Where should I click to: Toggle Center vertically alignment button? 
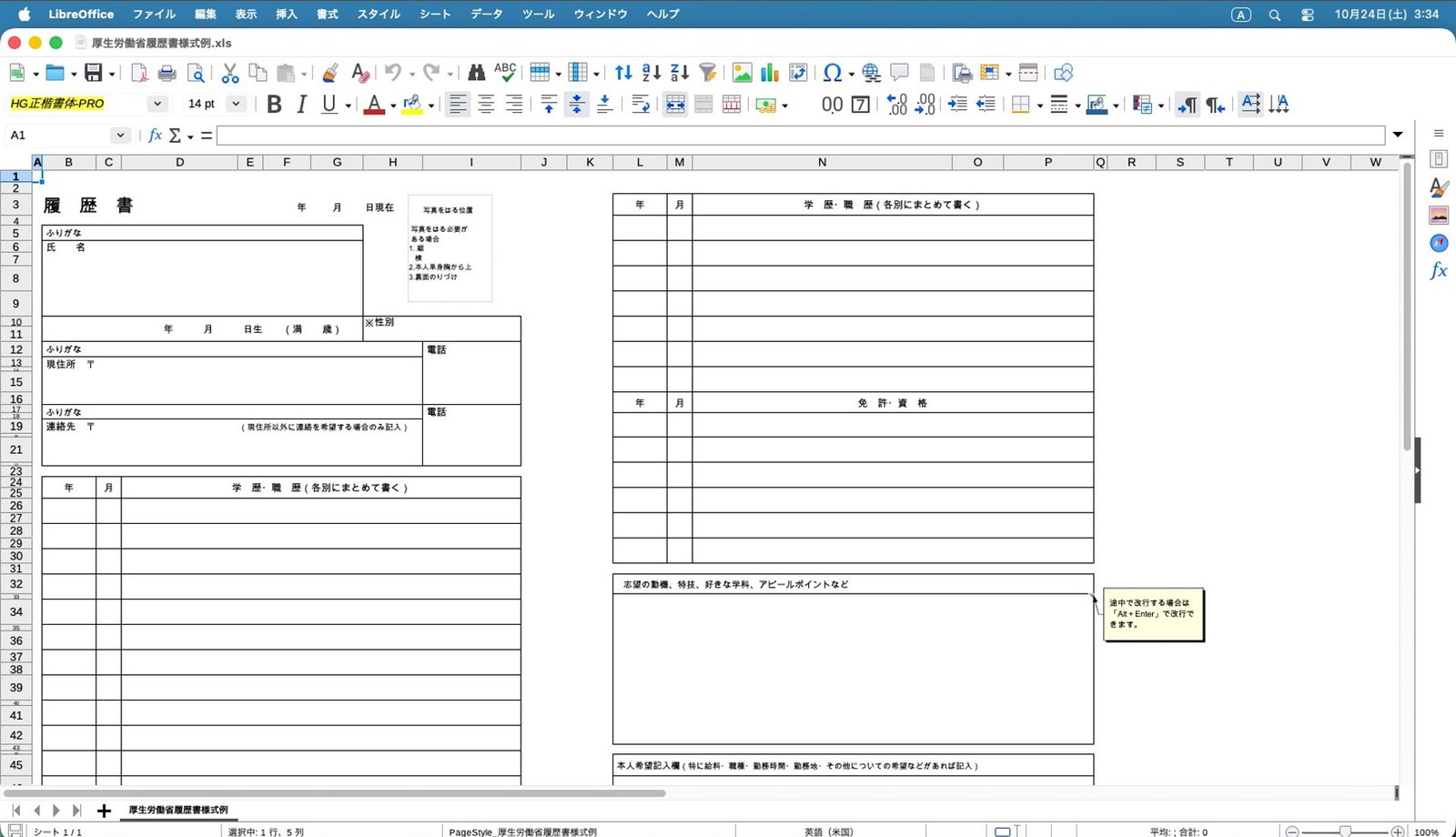click(x=577, y=104)
